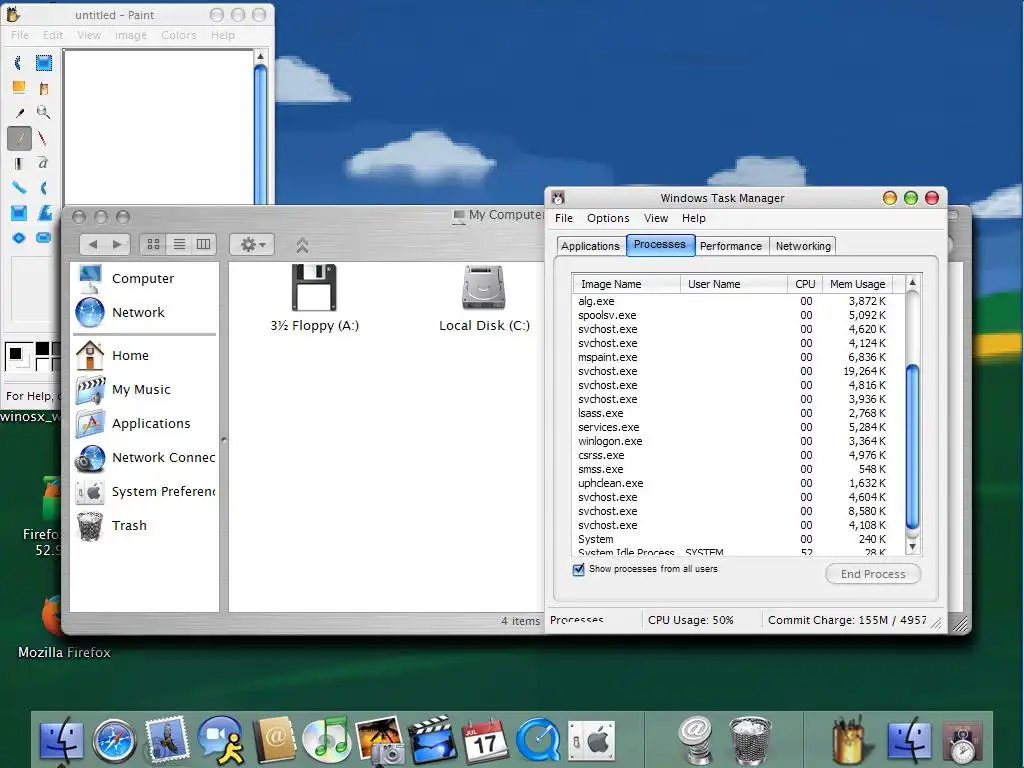Select the Pencil tool in Paint
1024x768 pixels.
point(19,138)
